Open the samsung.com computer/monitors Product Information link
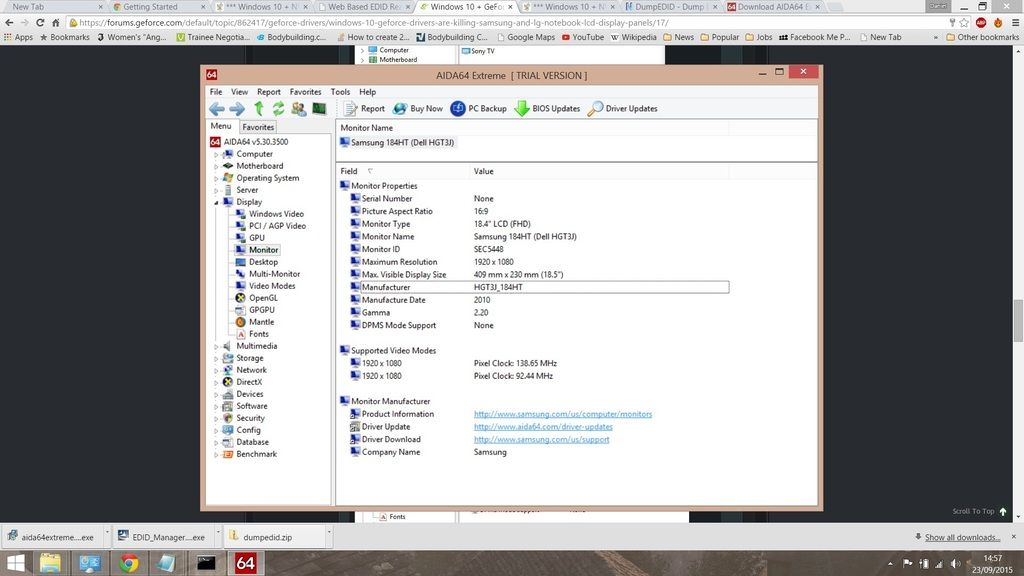Image resolution: width=1024 pixels, height=576 pixels. (563, 414)
